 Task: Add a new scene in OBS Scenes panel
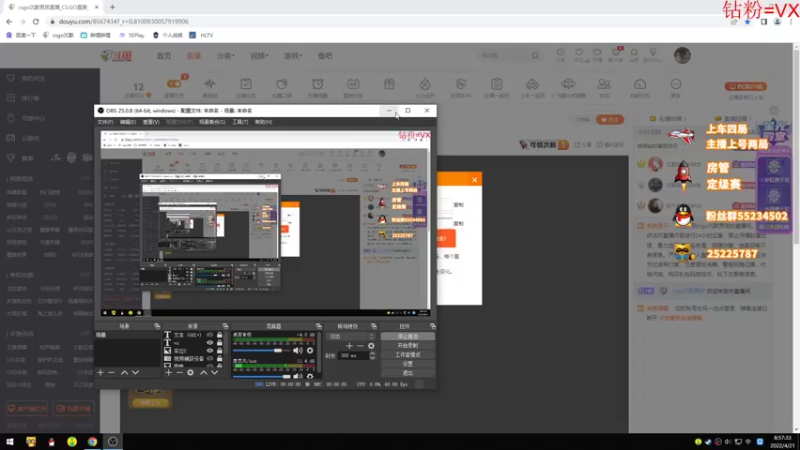point(101,372)
